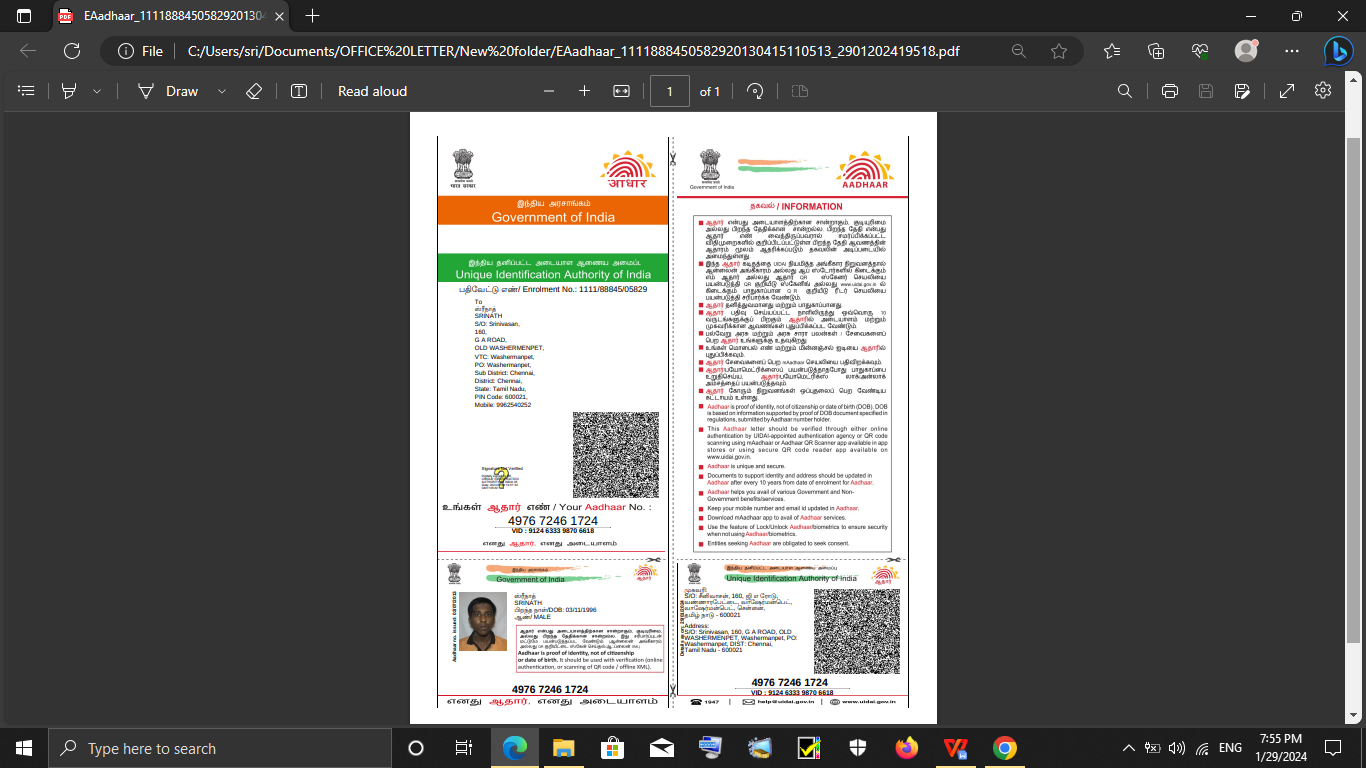
Task: Zoom out with the minus button
Action: pyautogui.click(x=548, y=91)
